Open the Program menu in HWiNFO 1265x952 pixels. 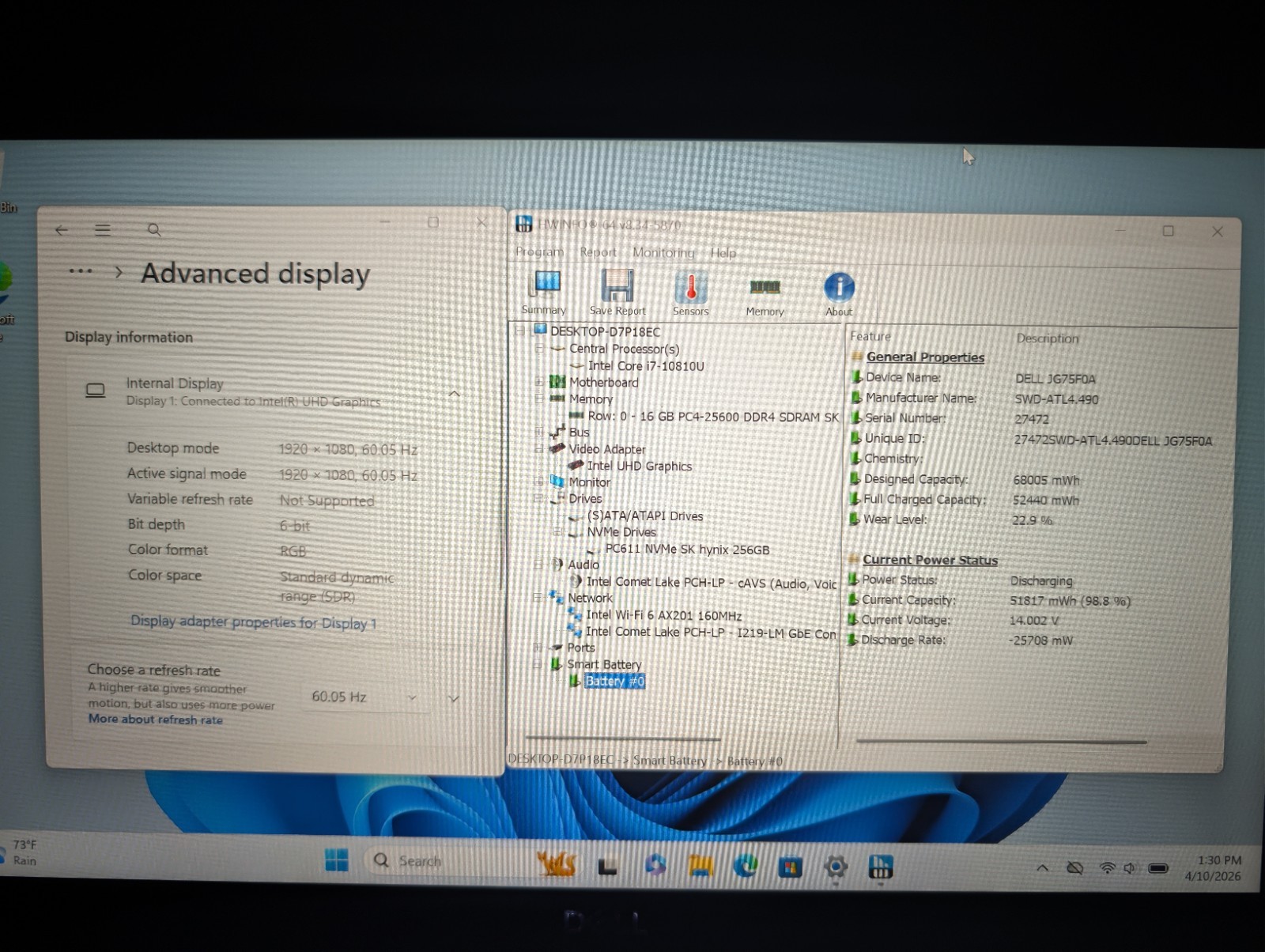point(540,252)
